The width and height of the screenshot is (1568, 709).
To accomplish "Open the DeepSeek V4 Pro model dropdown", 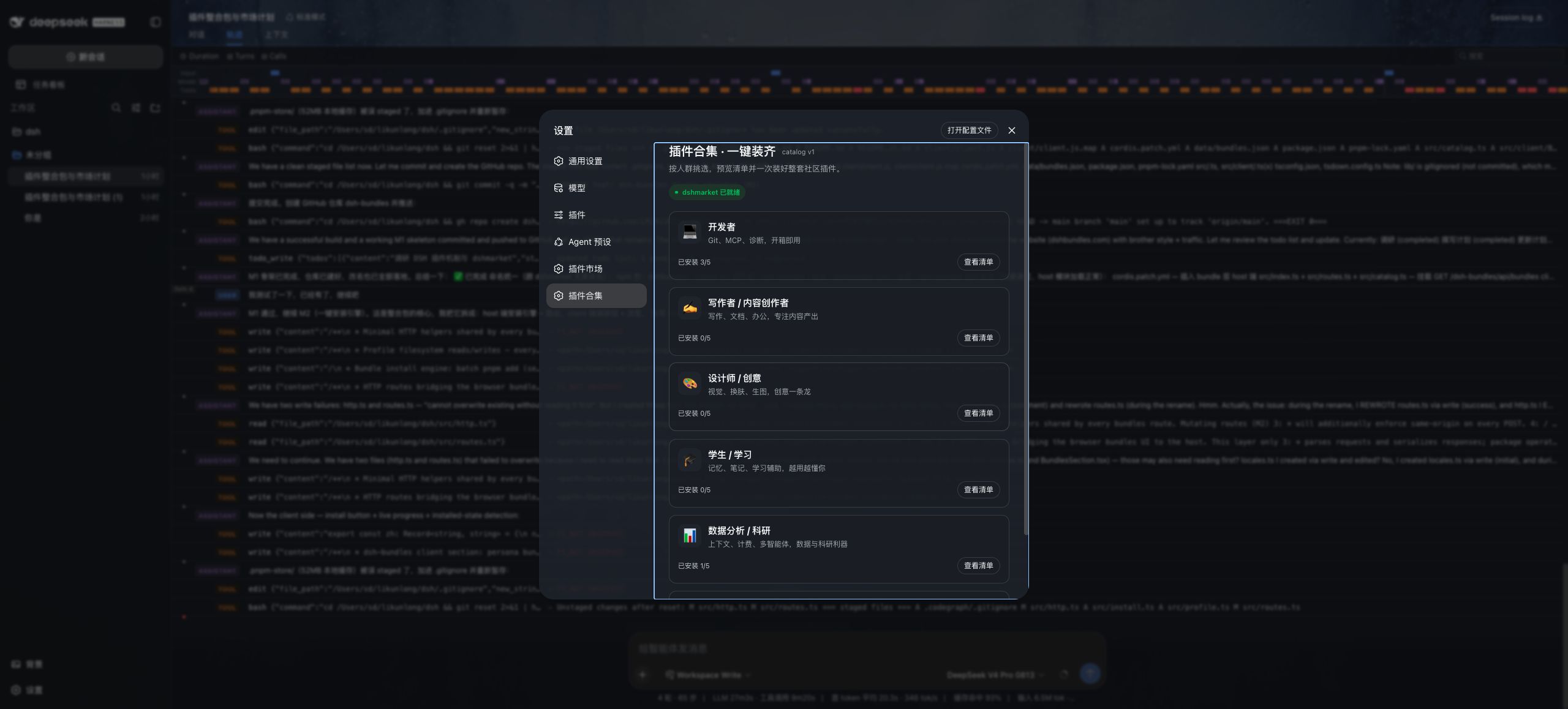I will coord(995,675).
